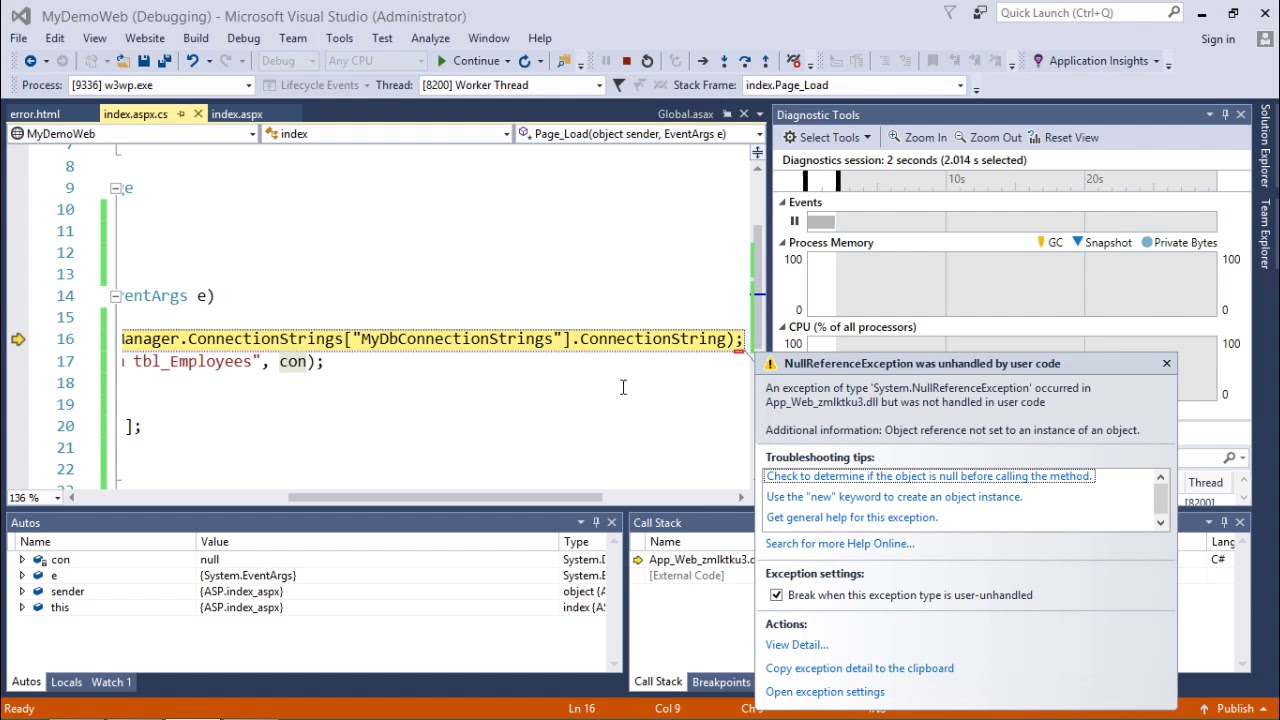Click the Show Next Statement arrow
The width and height of the screenshot is (1280, 720).
click(x=702, y=61)
